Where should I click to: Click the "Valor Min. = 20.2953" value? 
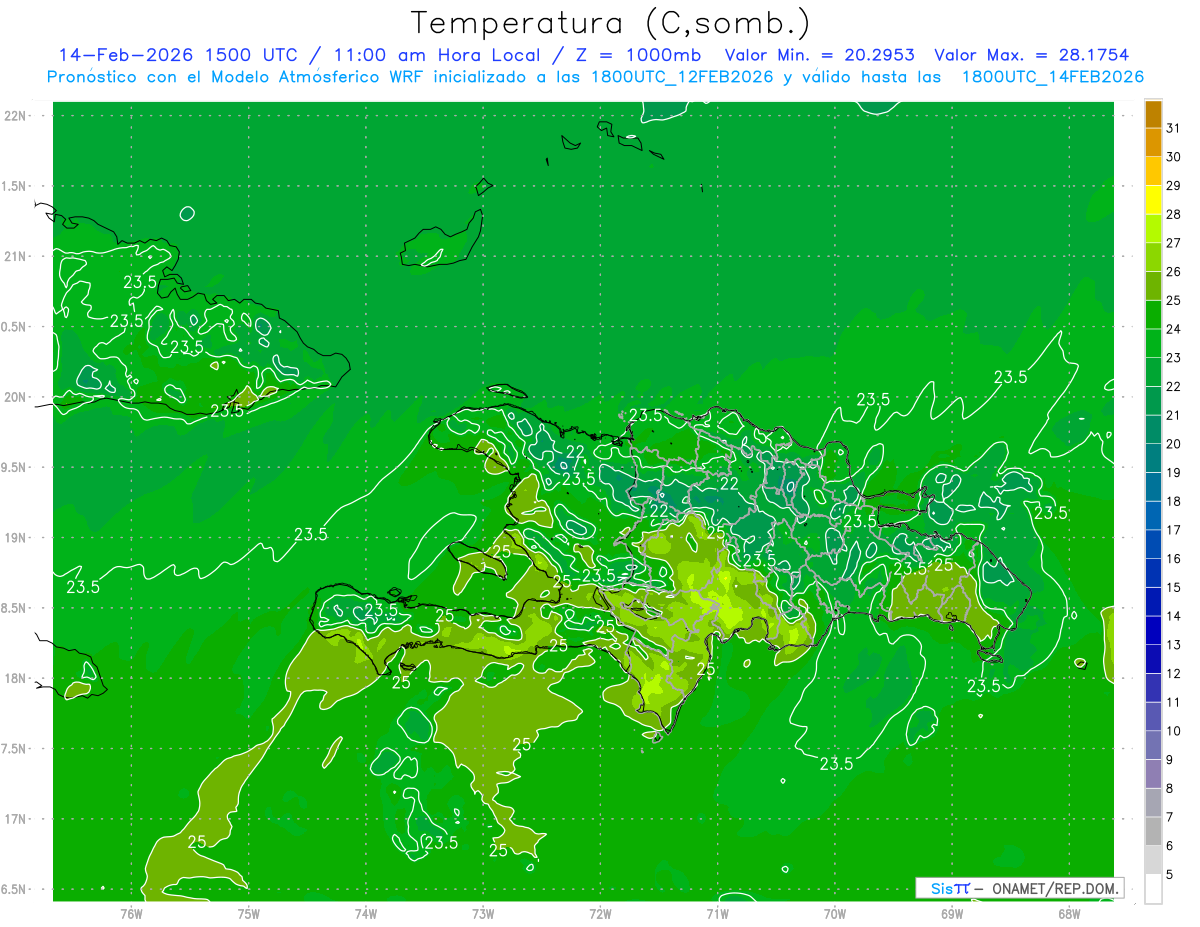(819, 55)
